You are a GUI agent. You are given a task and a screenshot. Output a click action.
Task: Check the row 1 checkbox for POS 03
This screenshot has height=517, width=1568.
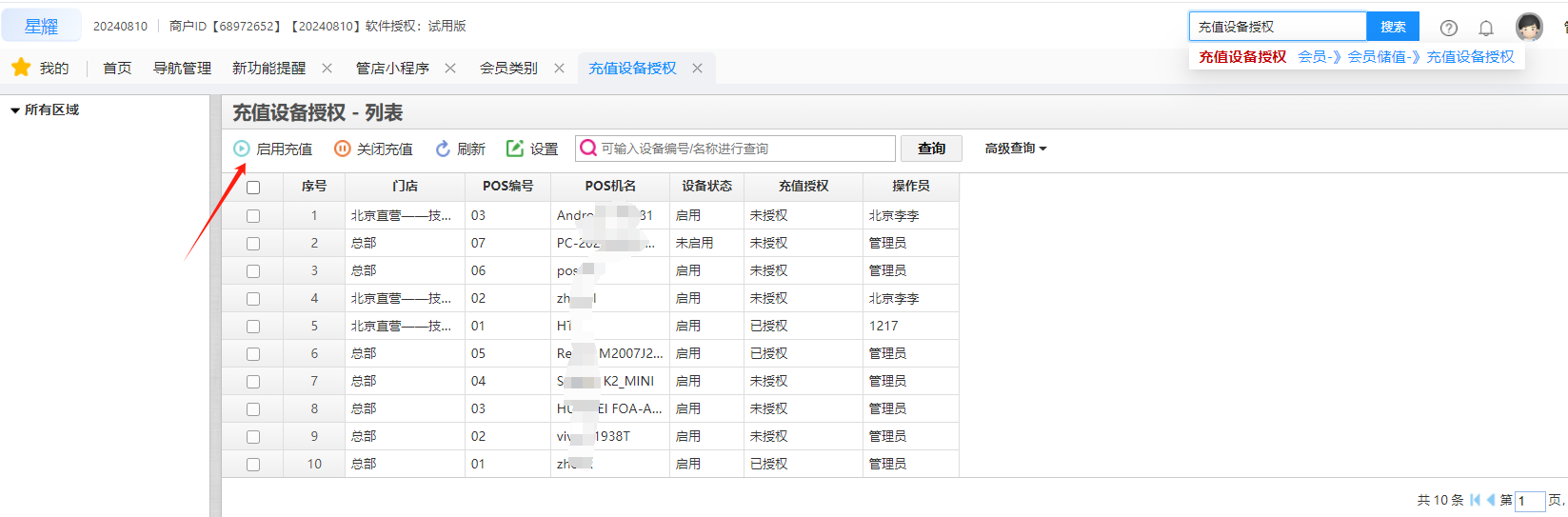click(253, 216)
